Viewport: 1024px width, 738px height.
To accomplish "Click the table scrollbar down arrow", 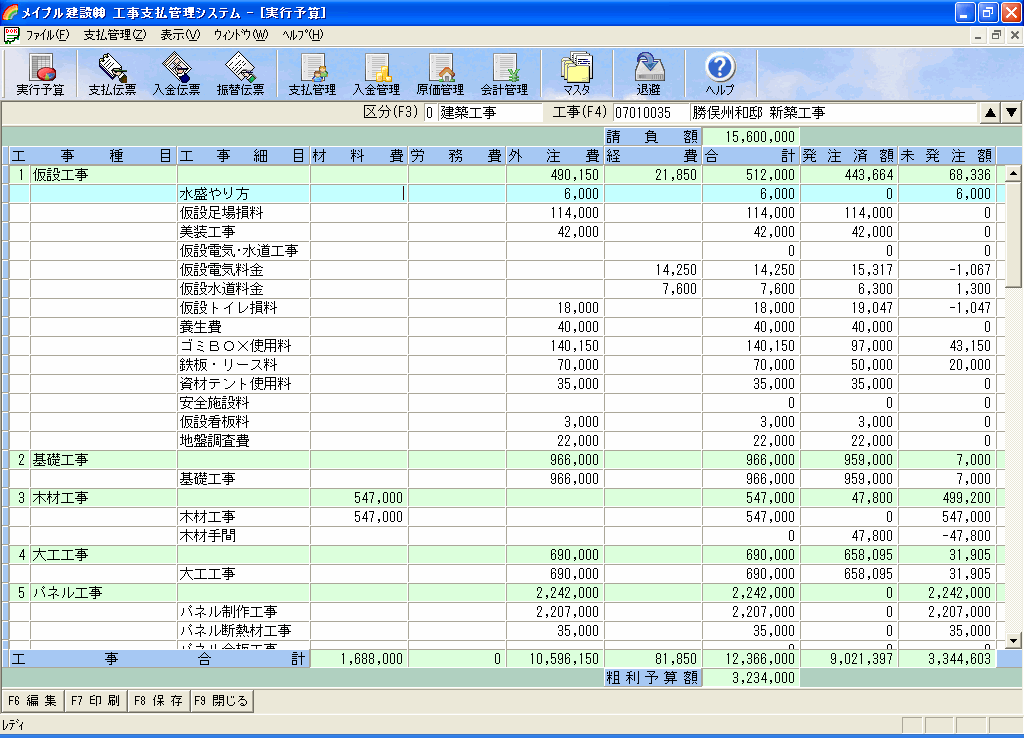I will click(1012, 640).
